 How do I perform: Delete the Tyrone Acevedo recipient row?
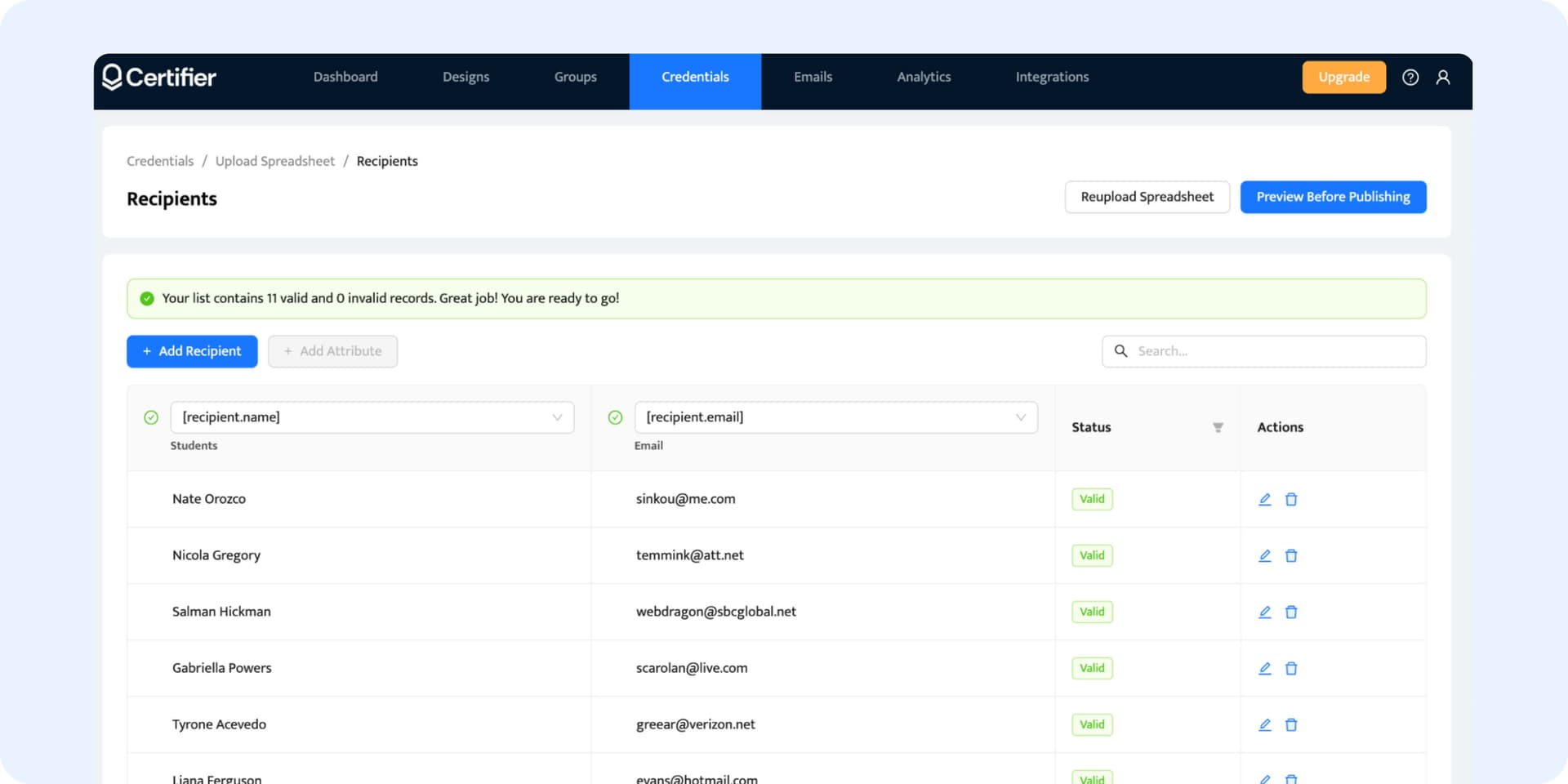click(1291, 724)
